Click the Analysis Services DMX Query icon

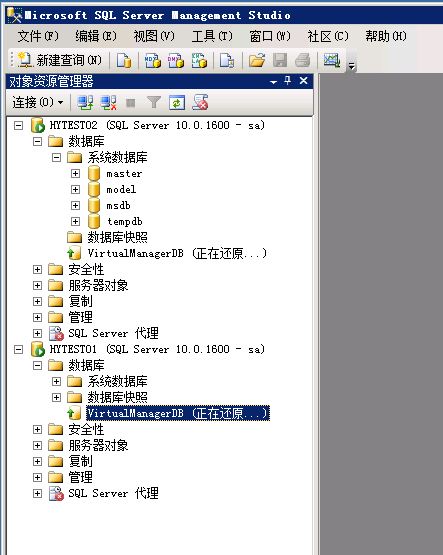click(x=176, y=60)
